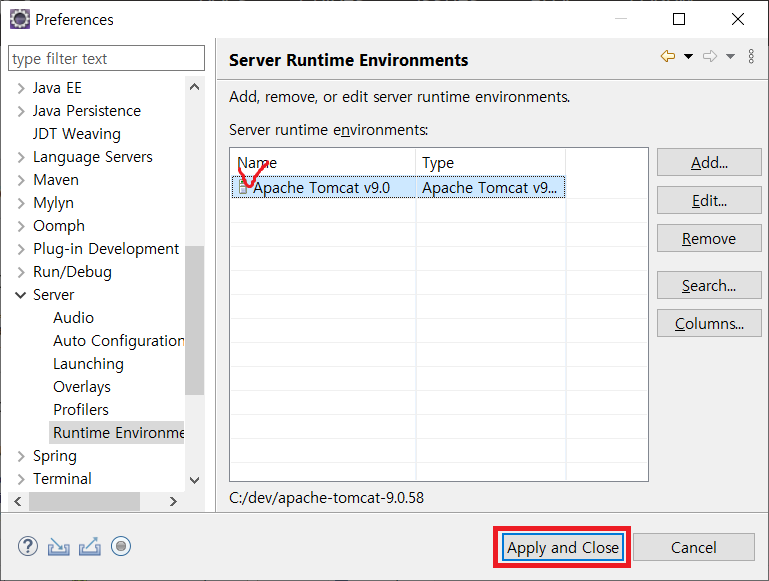Viewport: 769px width, 581px height.
Task: Select the Apache Tomcat v9.0 row
Action: (x=398, y=187)
